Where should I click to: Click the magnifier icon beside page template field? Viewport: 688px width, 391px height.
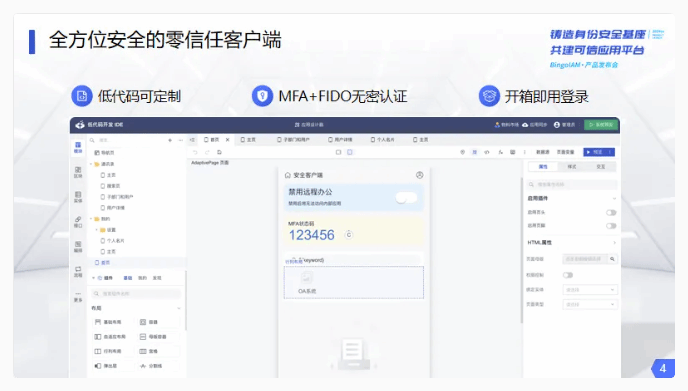612,259
